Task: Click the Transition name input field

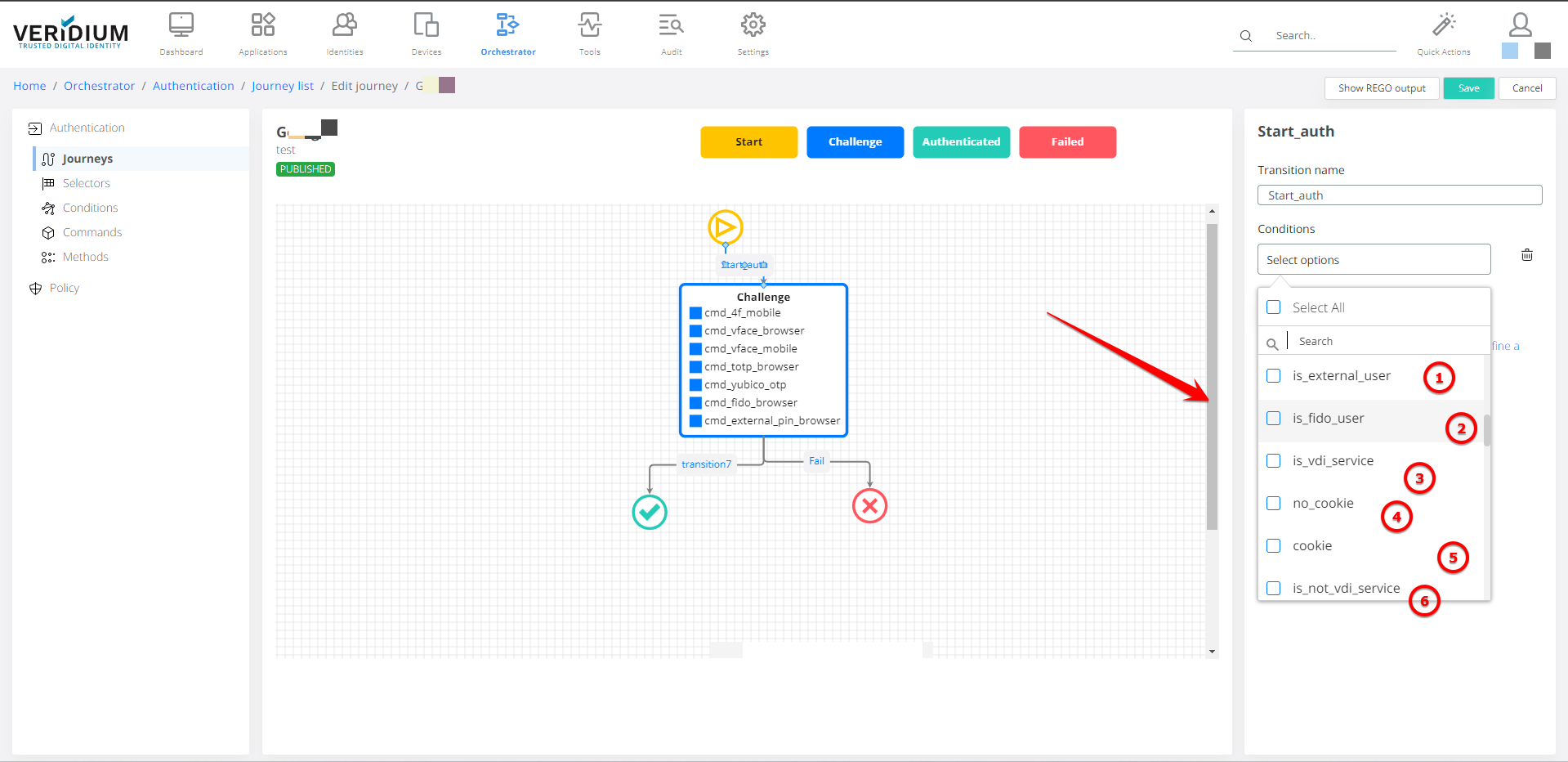Action: pos(1399,195)
